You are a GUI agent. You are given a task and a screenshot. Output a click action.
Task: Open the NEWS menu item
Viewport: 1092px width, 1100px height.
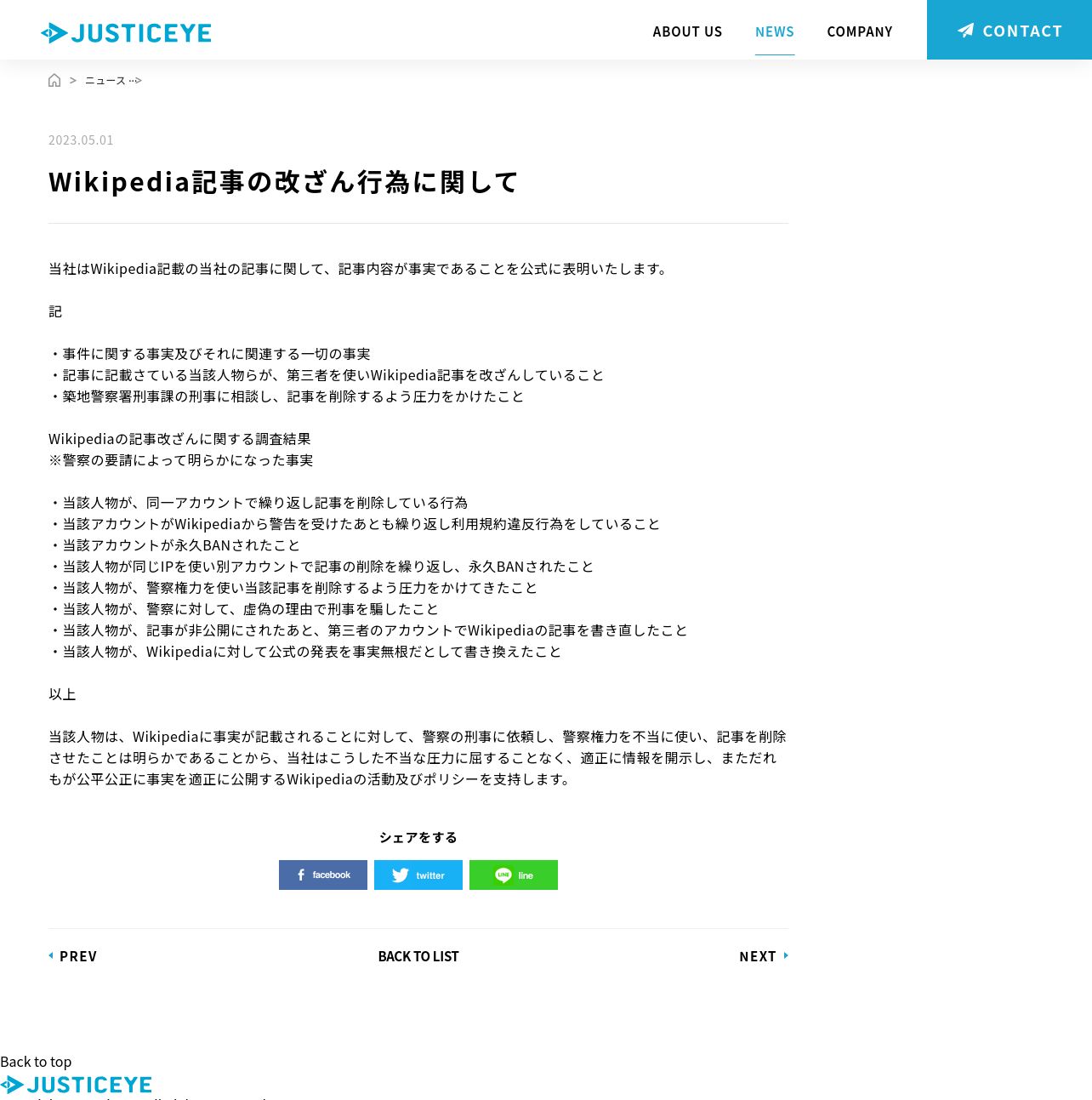775,31
